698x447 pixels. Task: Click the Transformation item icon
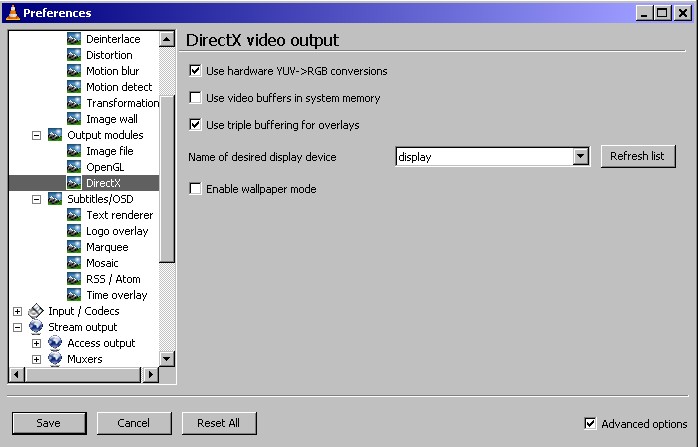pos(74,103)
